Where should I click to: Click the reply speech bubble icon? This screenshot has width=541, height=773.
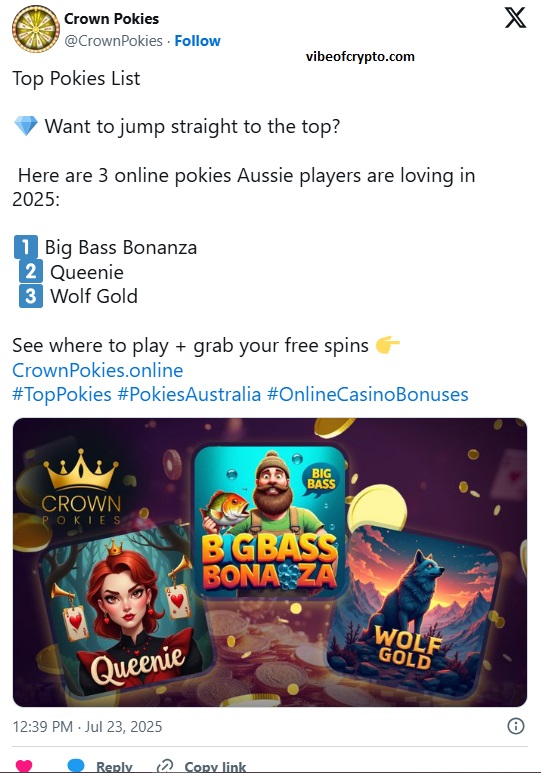76,766
